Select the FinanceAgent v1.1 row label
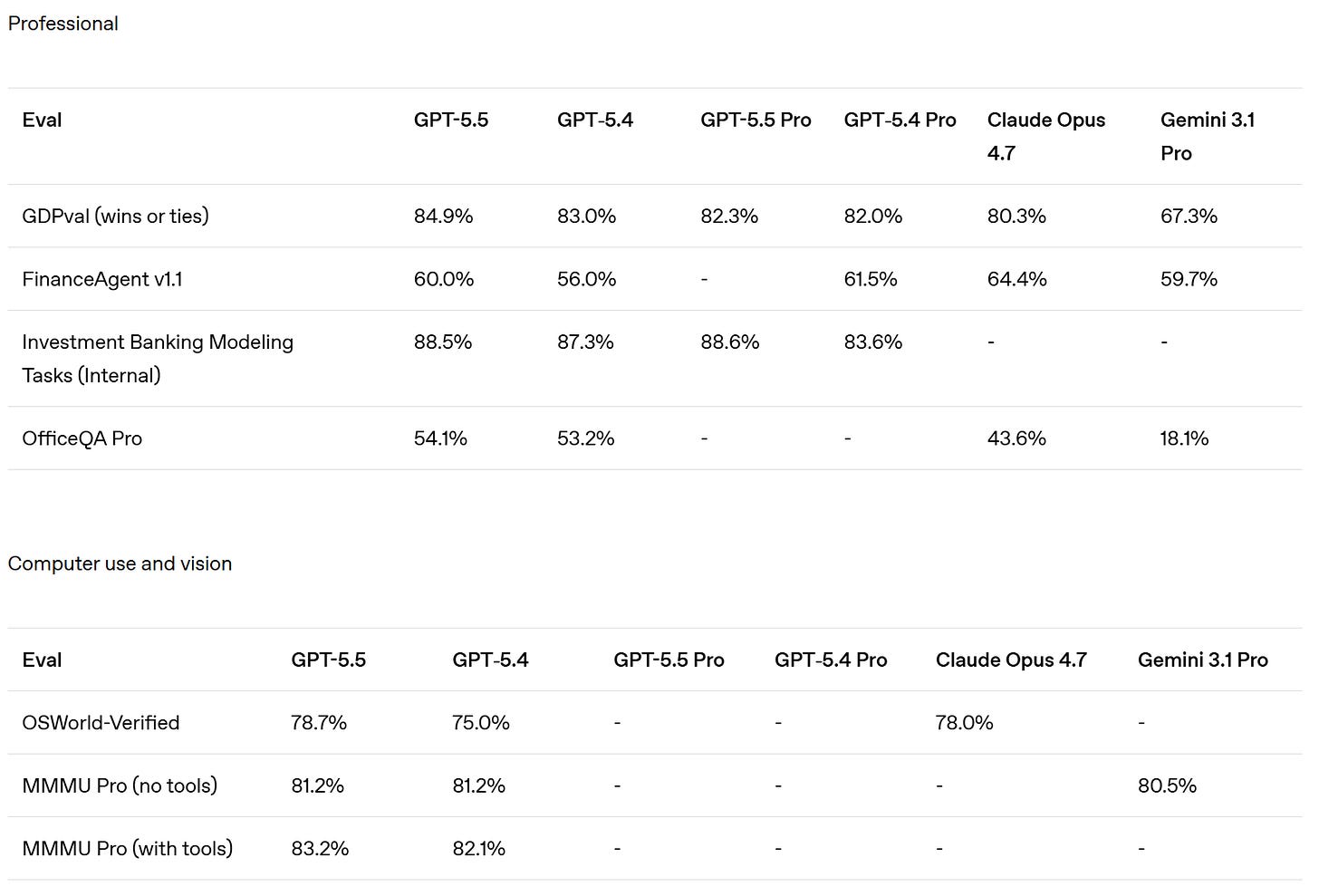The image size is (1319, 896). tap(101, 279)
